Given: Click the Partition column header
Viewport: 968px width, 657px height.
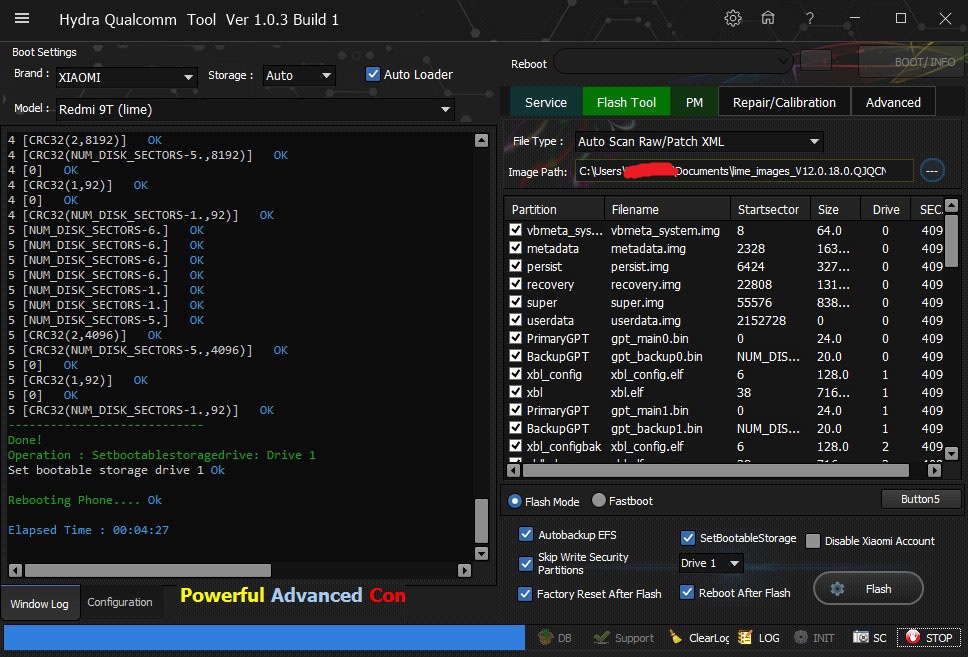Looking at the screenshot, I should pyautogui.click(x=554, y=209).
